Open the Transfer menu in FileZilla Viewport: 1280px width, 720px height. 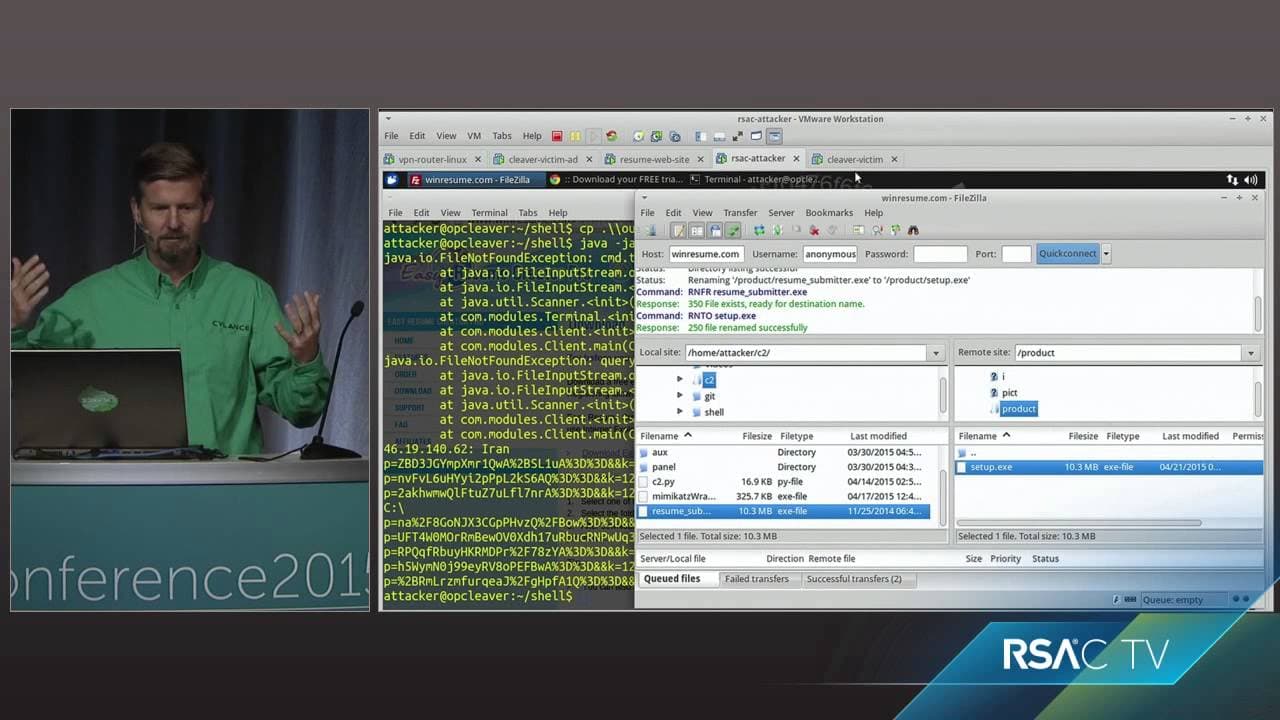[x=740, y=213]
